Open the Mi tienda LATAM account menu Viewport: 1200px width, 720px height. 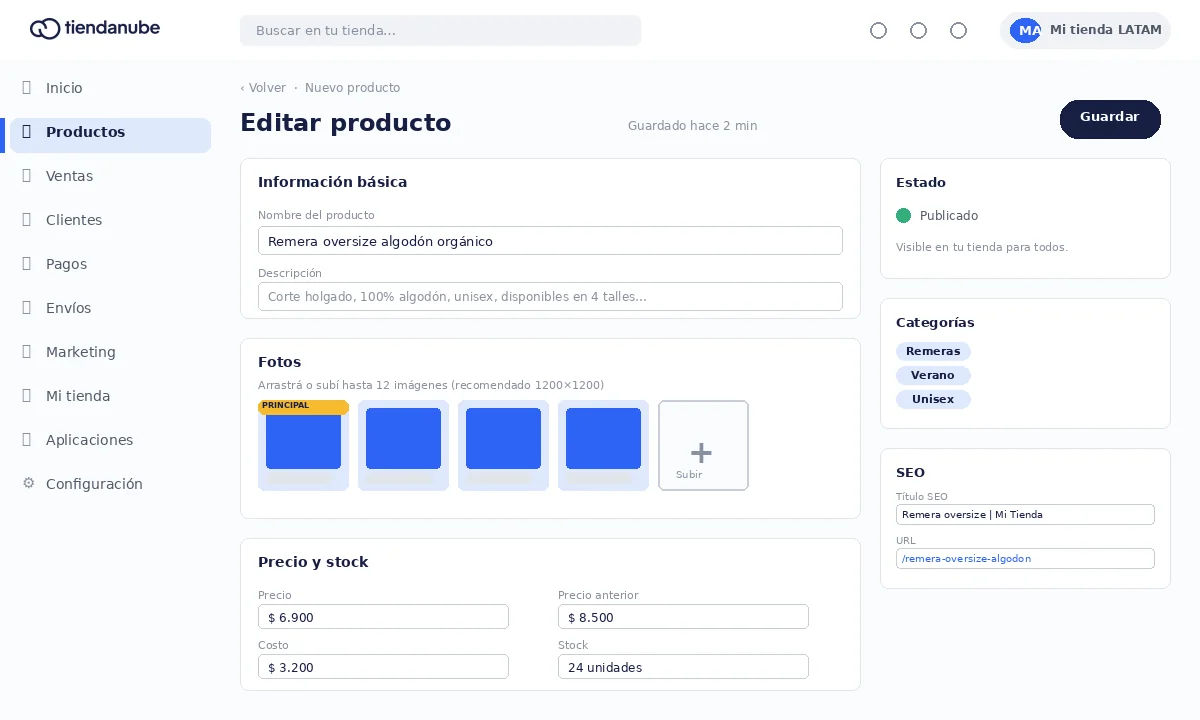(x=1085, y=30)
